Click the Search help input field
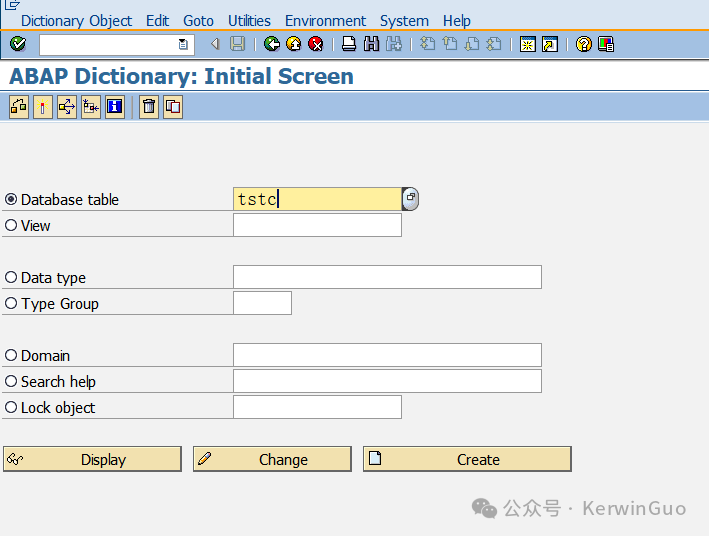 388,381
